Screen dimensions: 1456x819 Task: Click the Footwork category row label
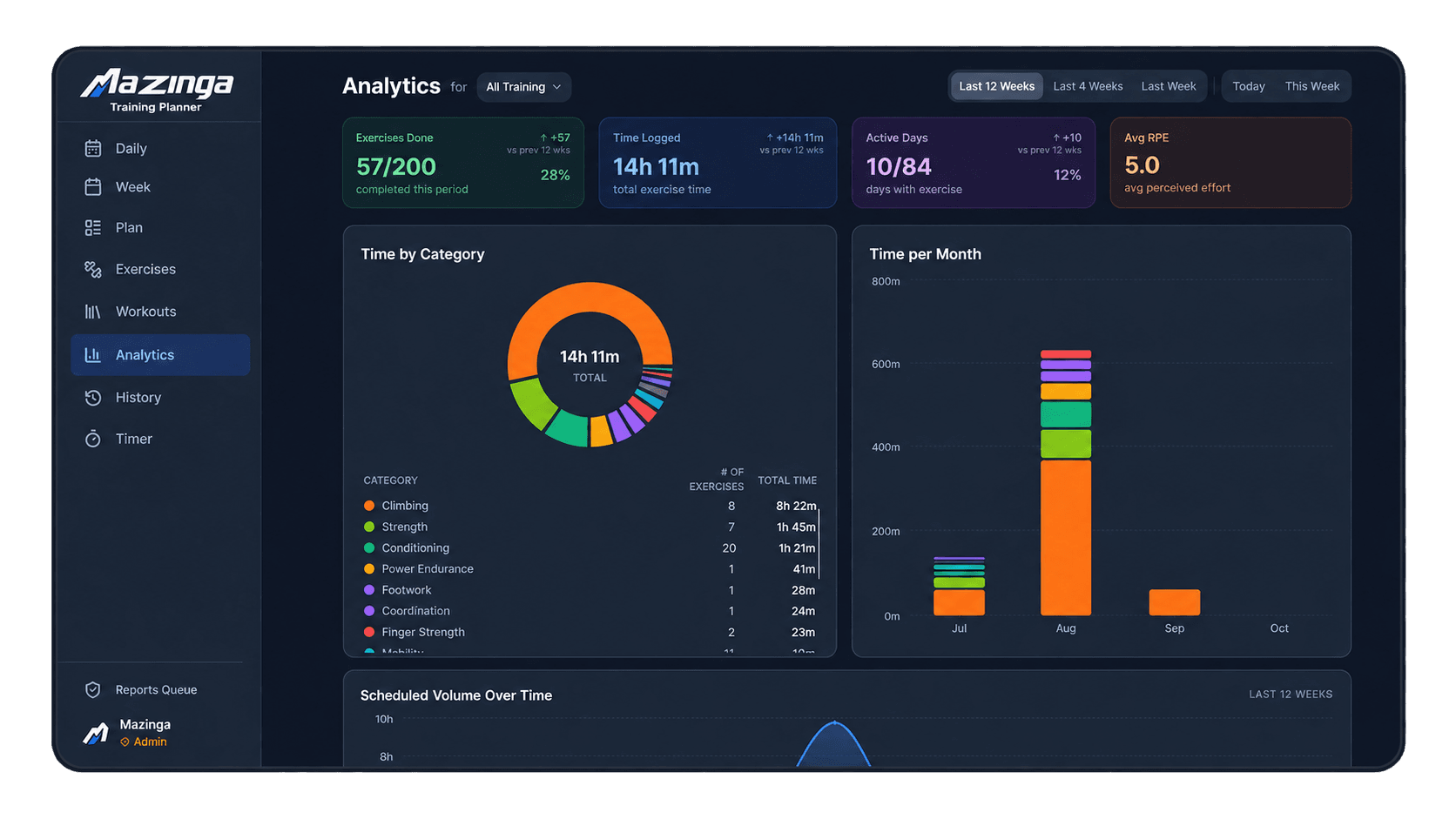[407, 590]
